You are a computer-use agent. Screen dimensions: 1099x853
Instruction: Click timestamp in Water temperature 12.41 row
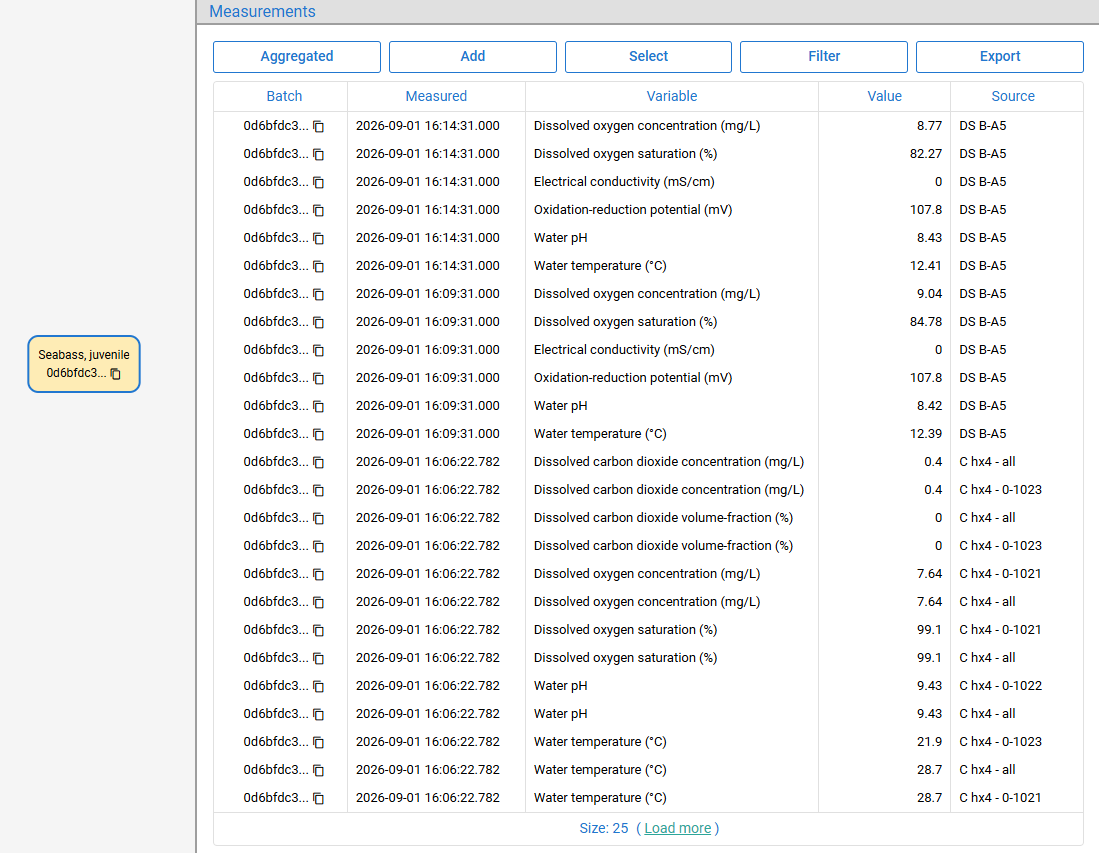(x=428, y=266)
